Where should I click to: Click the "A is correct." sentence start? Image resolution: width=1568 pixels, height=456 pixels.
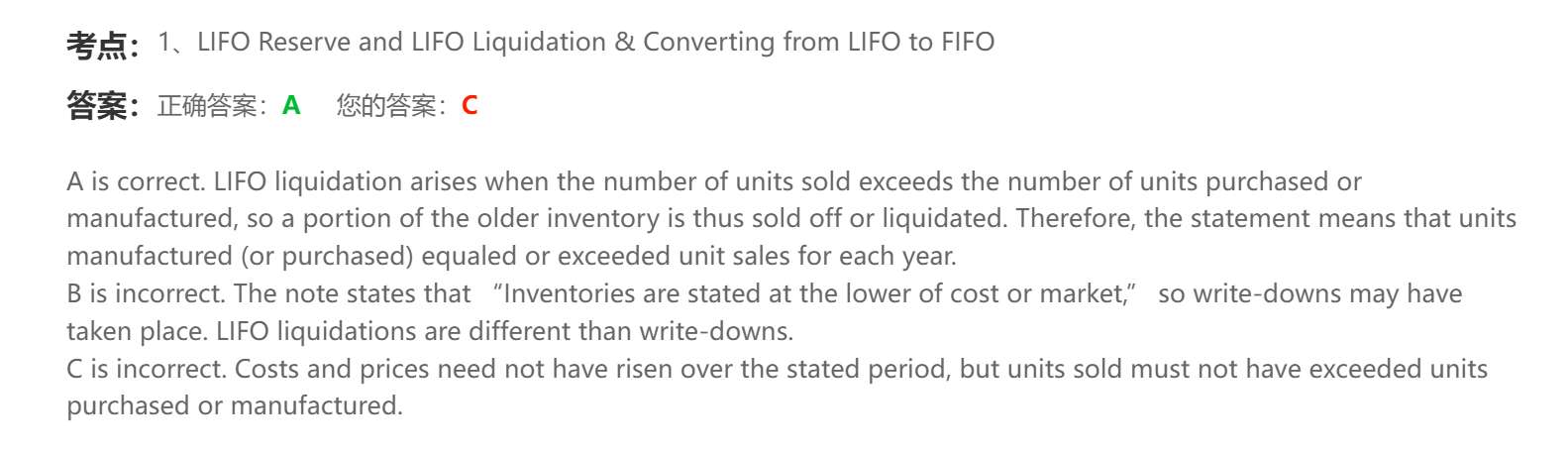coord(137,181)
